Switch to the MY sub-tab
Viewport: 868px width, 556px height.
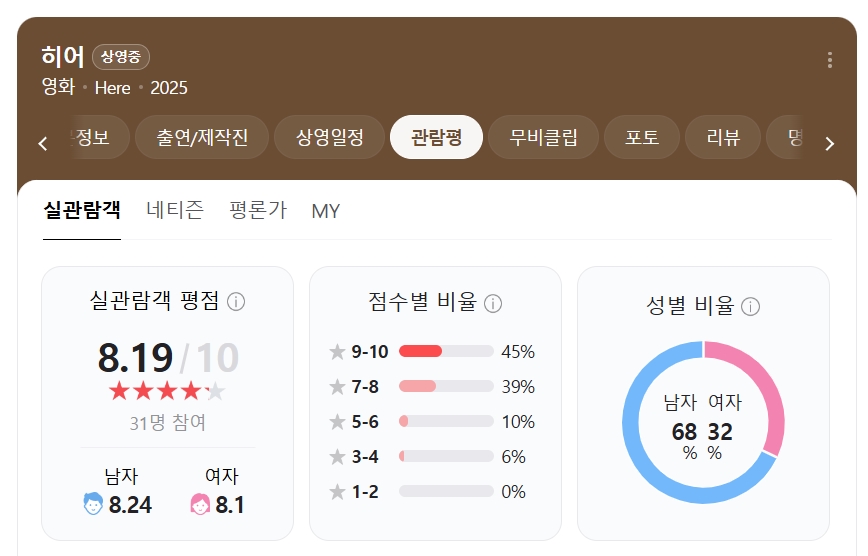coord(326,211)
